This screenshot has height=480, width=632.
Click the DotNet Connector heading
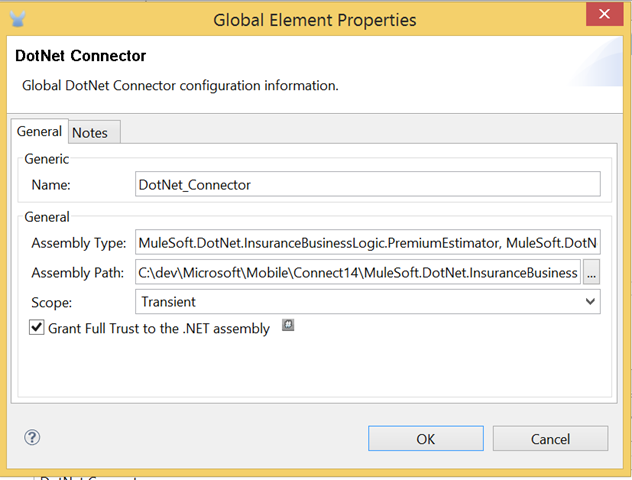[x=81, y=56]
